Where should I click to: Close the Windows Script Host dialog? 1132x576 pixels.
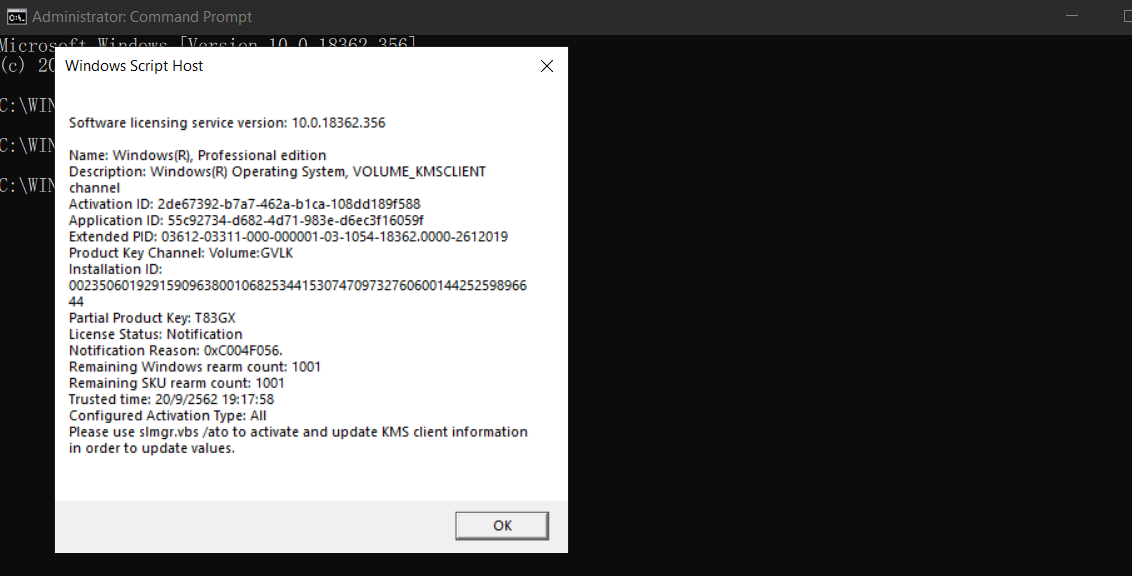pos(547,66)
